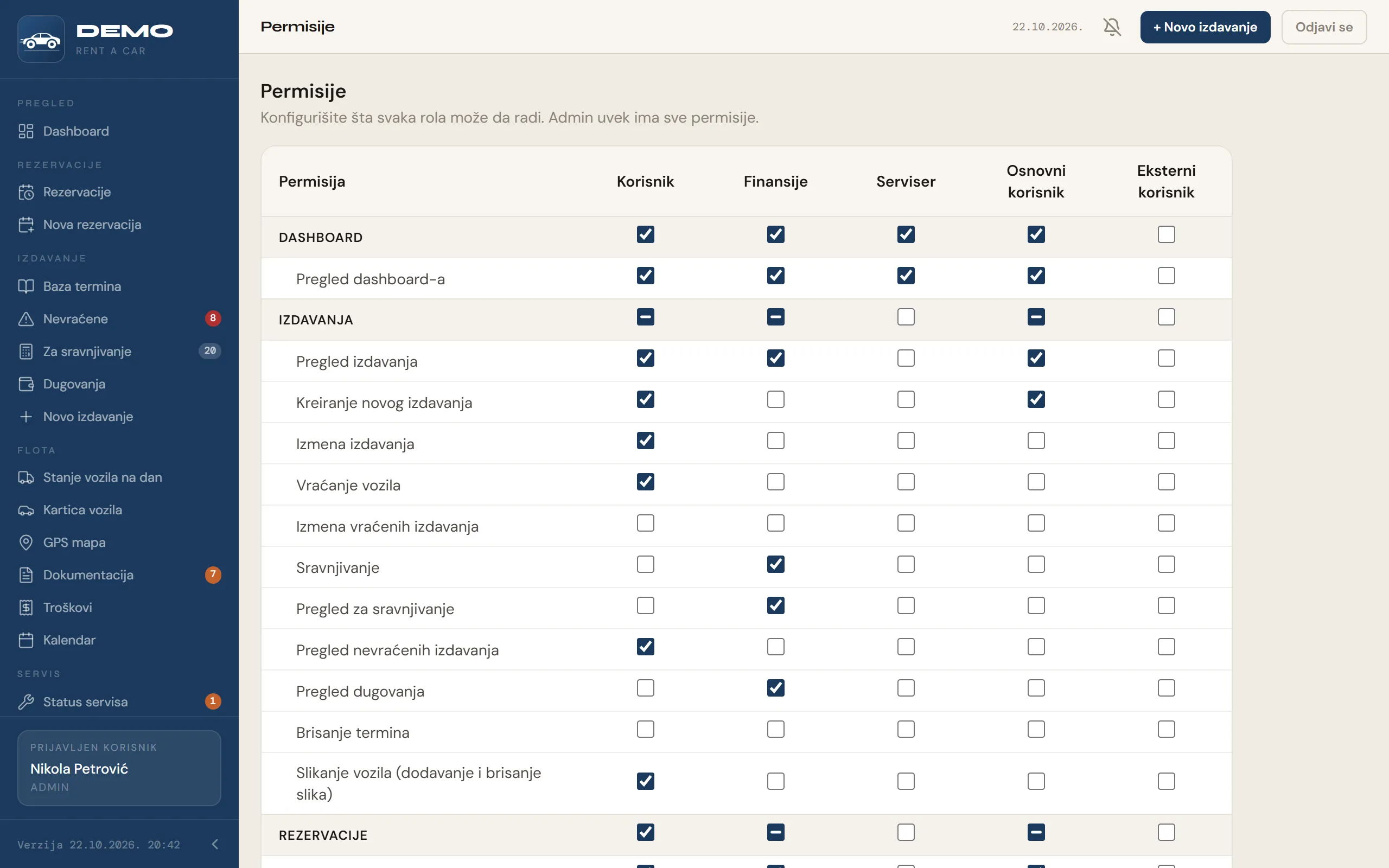Click the Dugovanja wallet icon
Screen dimensions: 1389x868
click(x=26, y=384)
